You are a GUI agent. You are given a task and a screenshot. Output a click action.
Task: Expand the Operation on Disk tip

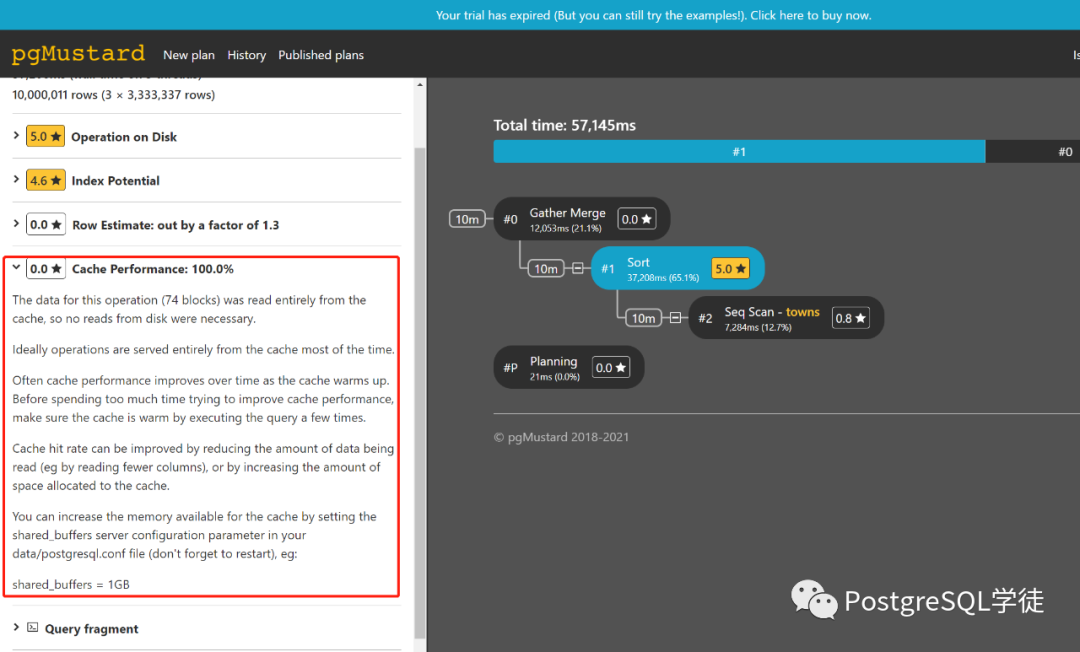pyautogui.click(x=16, y=136)
